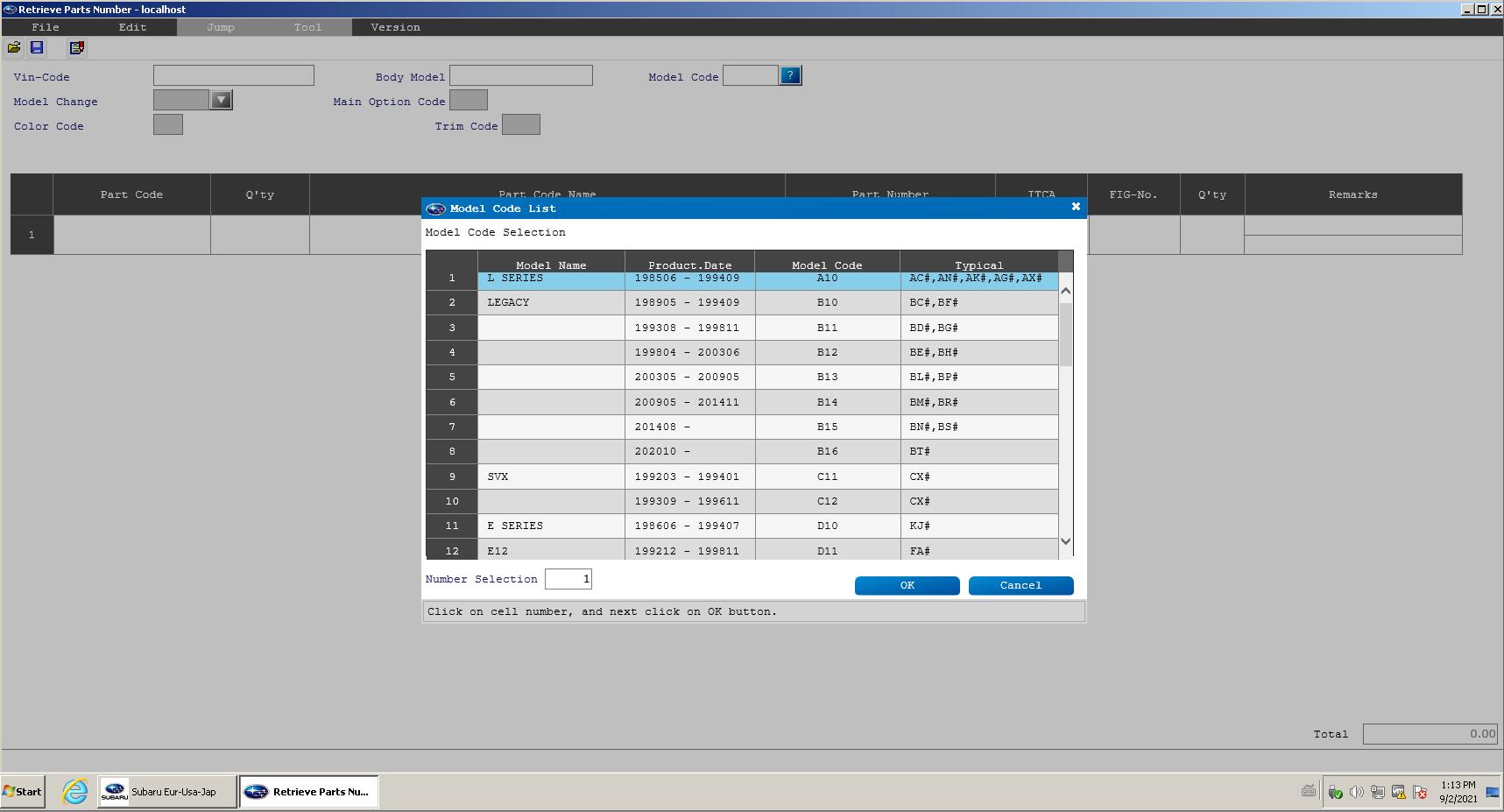
Task: Click the Typical column header
Action: 979,262
